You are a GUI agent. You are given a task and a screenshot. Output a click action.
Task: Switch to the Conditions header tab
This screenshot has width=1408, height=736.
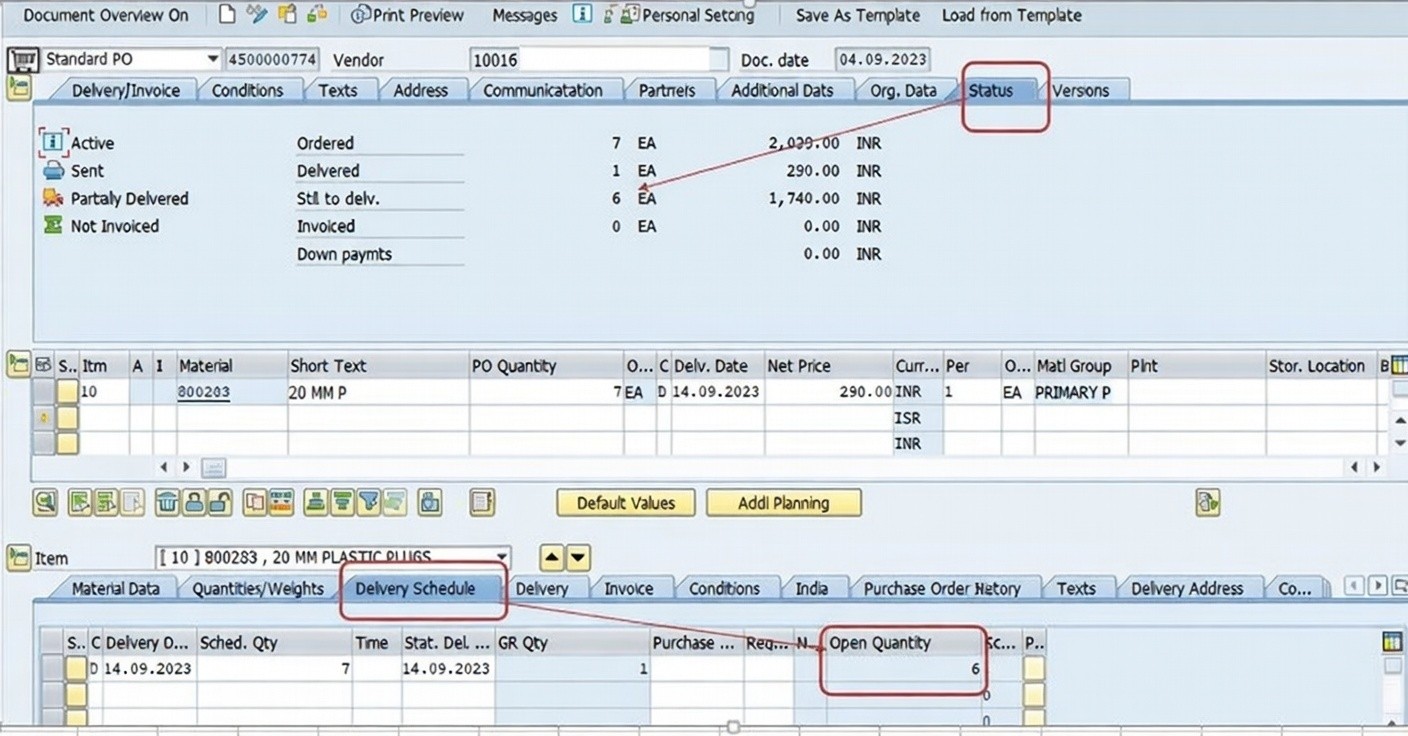click(x=247, y=91)
